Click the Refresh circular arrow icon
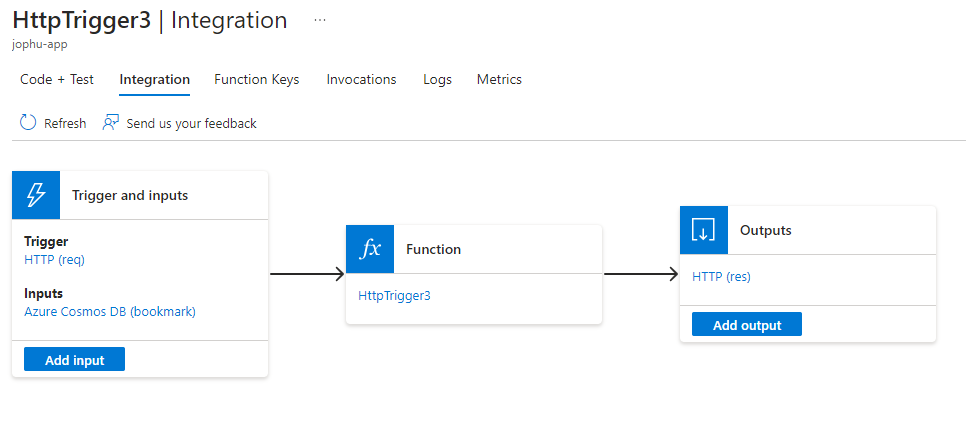This screenshot has height=435, width=966. tap(28, 123)
